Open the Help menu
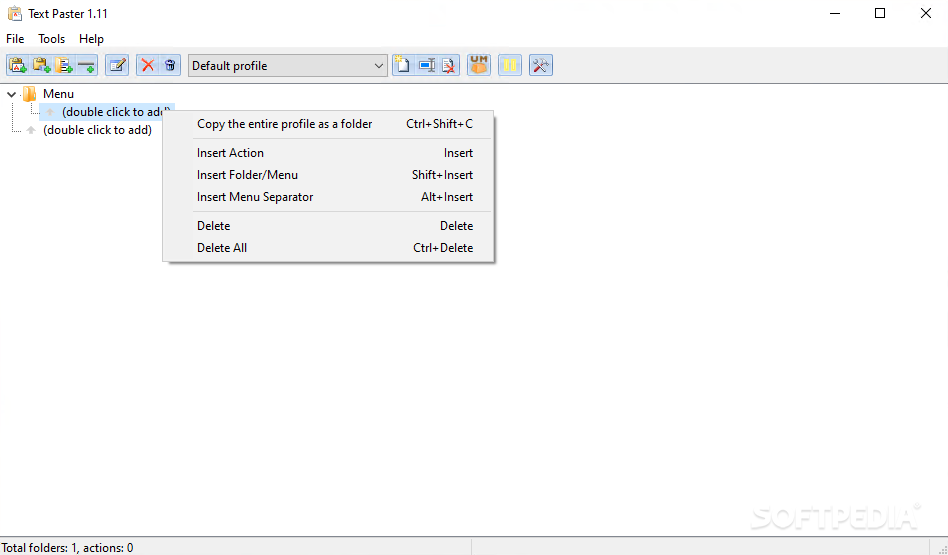 pos(91,39)
